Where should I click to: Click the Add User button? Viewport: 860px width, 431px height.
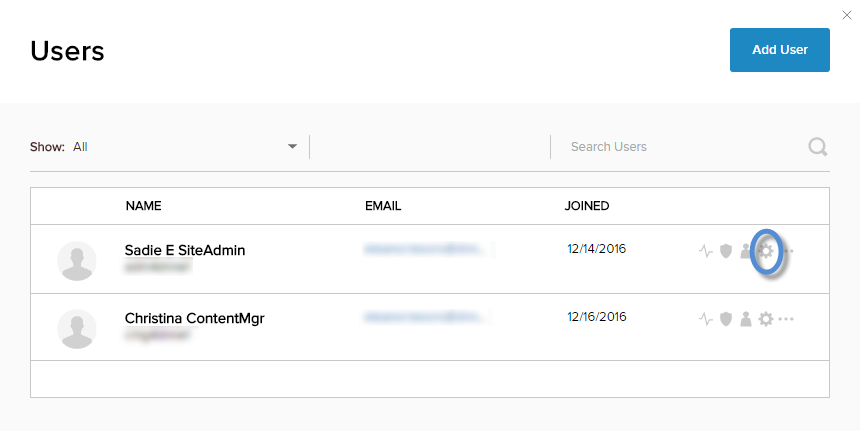tap(780, 50)
